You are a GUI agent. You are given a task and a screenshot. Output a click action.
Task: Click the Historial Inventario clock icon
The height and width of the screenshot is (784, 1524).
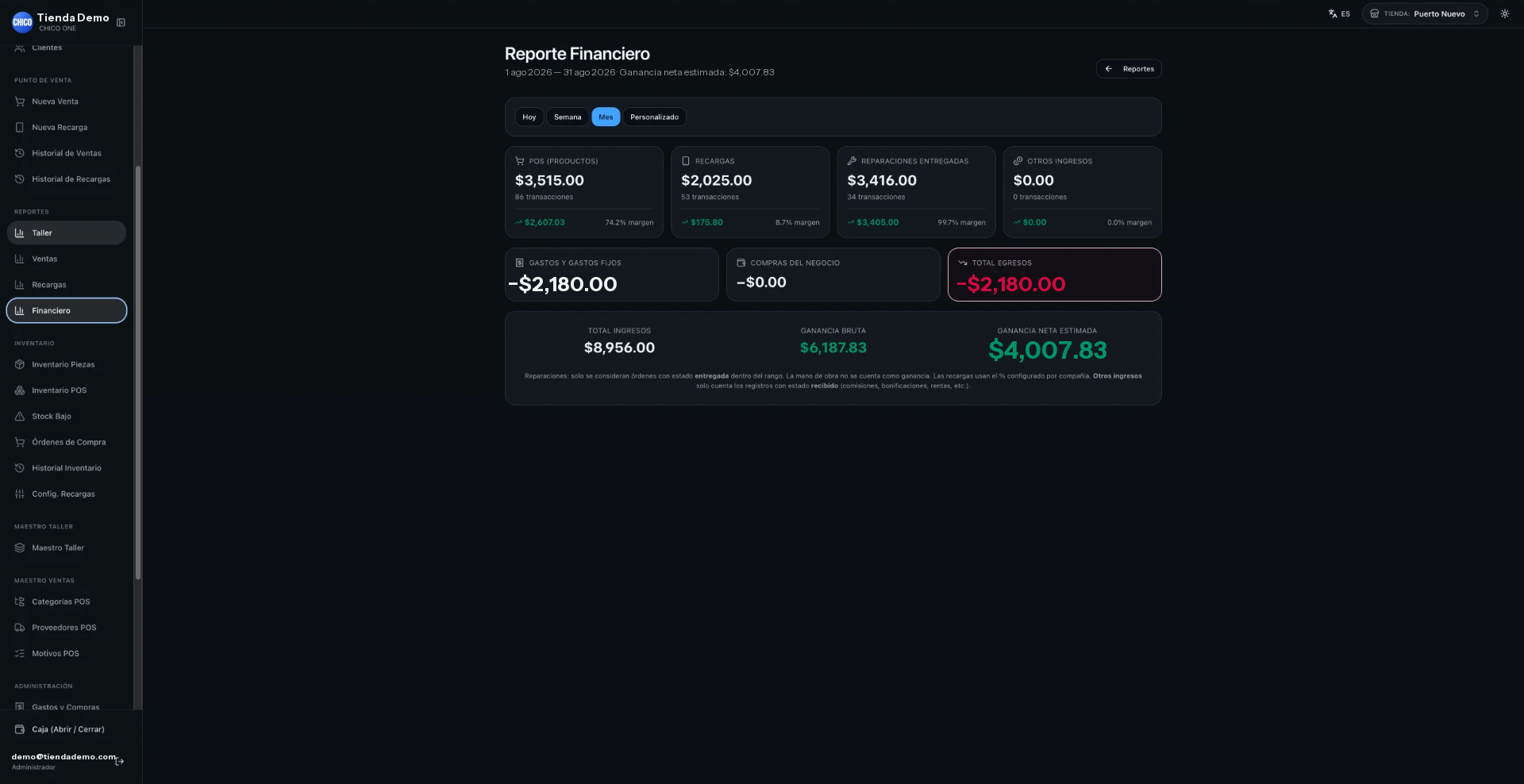(20, 468)
